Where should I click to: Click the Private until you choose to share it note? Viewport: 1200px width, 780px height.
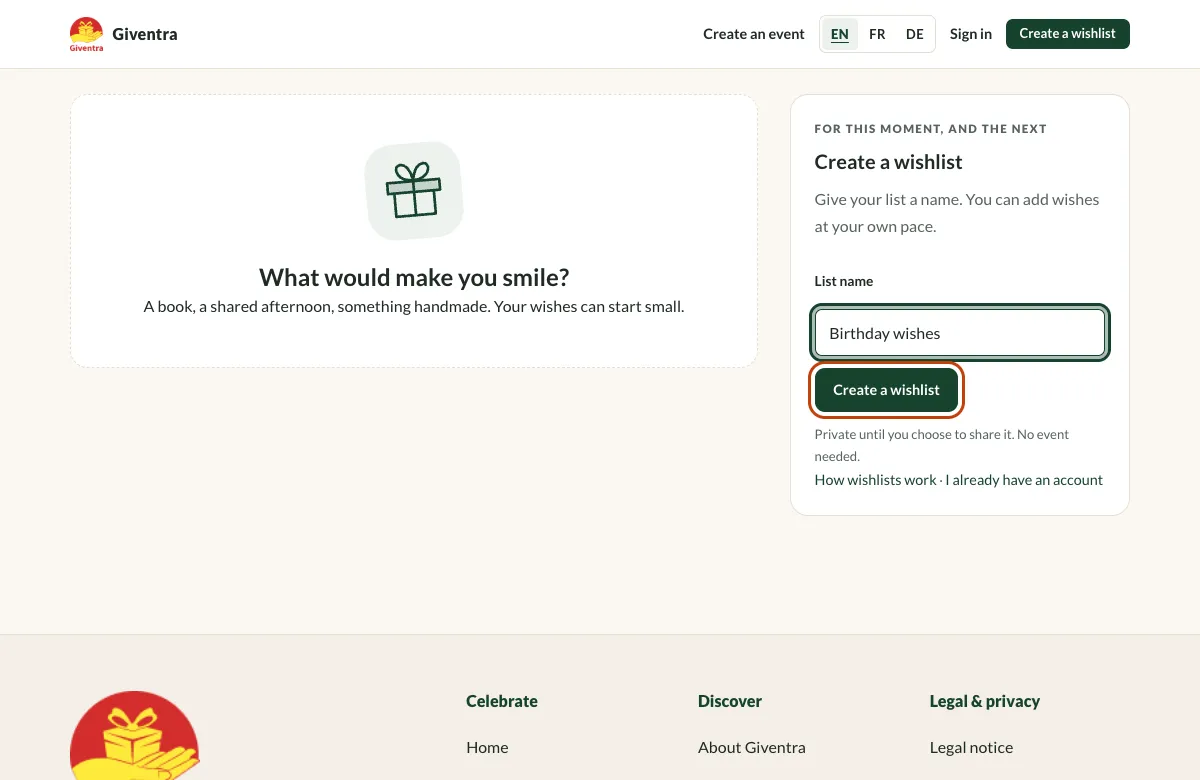click(942, 445)
